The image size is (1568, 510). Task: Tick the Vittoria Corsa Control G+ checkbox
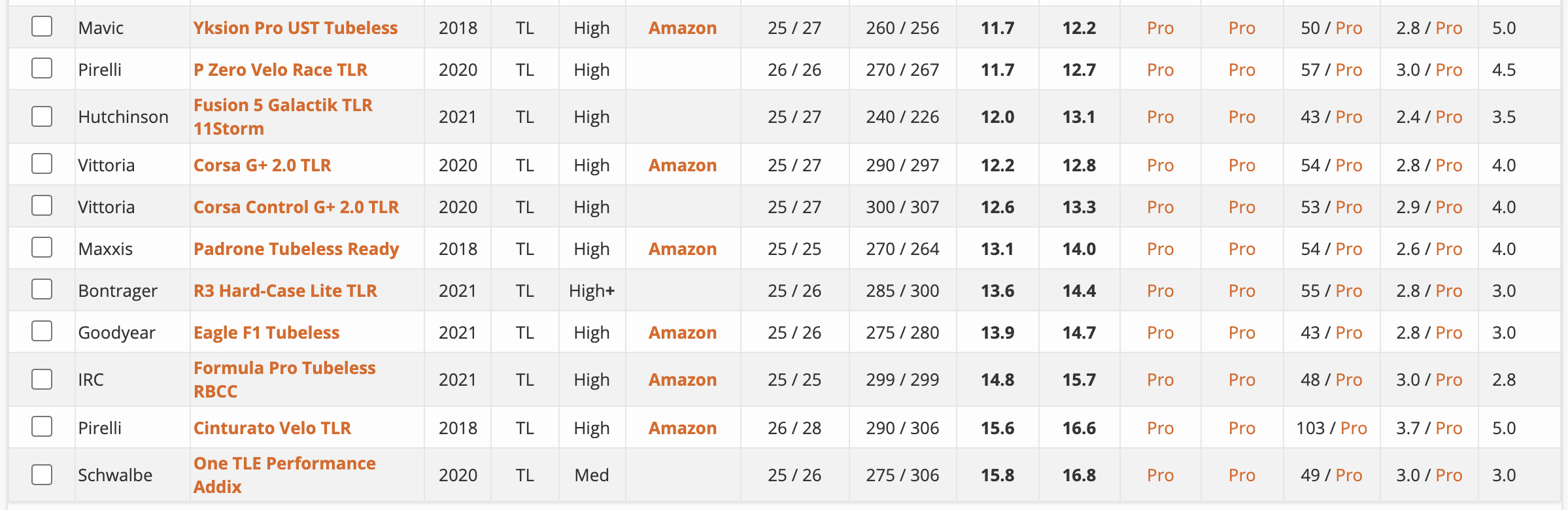(42, 206)
